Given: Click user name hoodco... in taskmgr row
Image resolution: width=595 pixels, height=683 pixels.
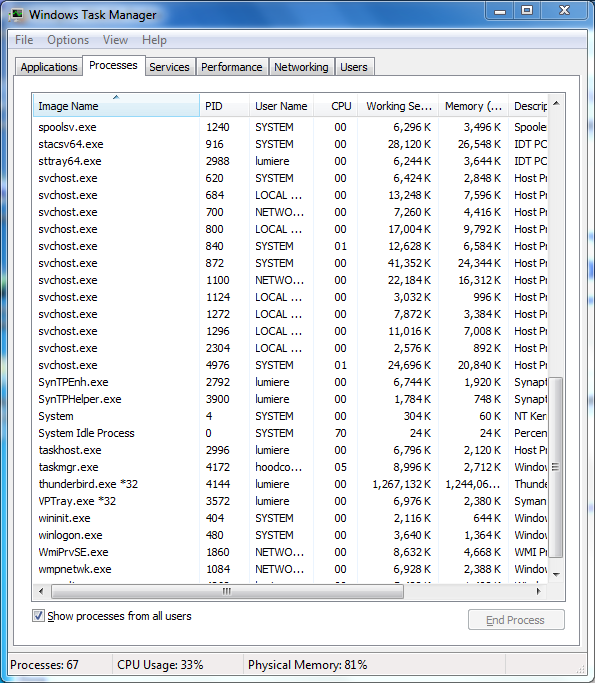Looking at the screenshot, I should (x=278, y=467).
